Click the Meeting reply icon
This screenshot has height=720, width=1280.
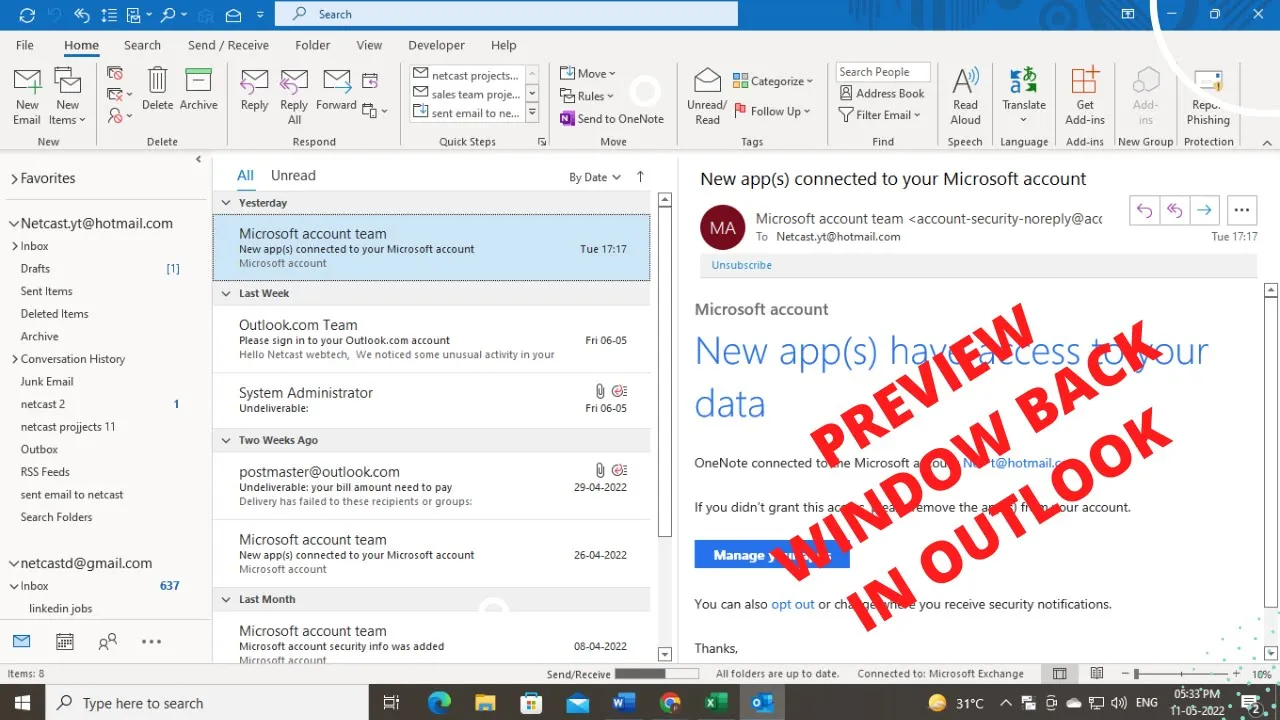[369, 81]
